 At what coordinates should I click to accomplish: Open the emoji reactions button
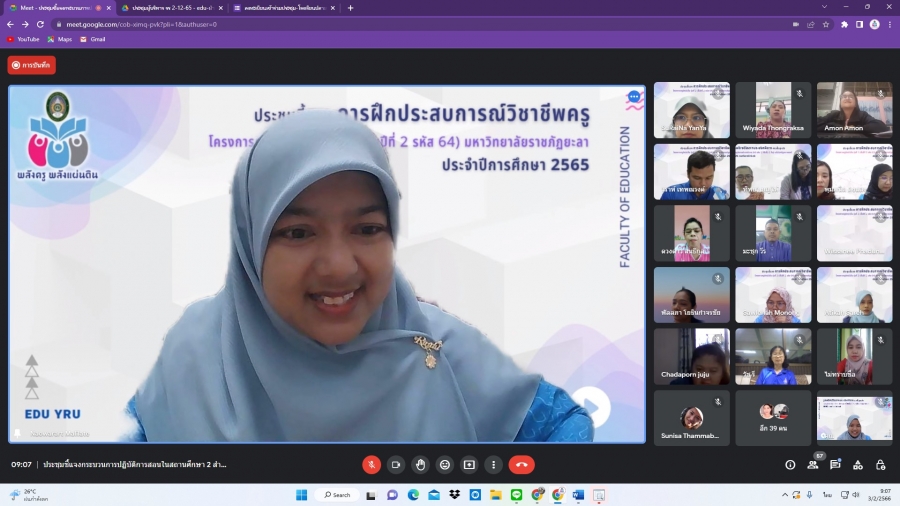(445, 465)
